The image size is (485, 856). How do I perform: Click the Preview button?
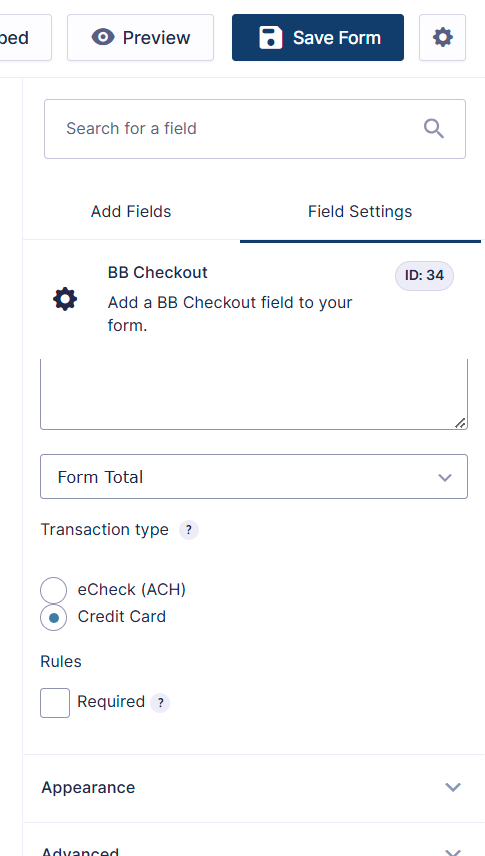[x=140, y=38]
